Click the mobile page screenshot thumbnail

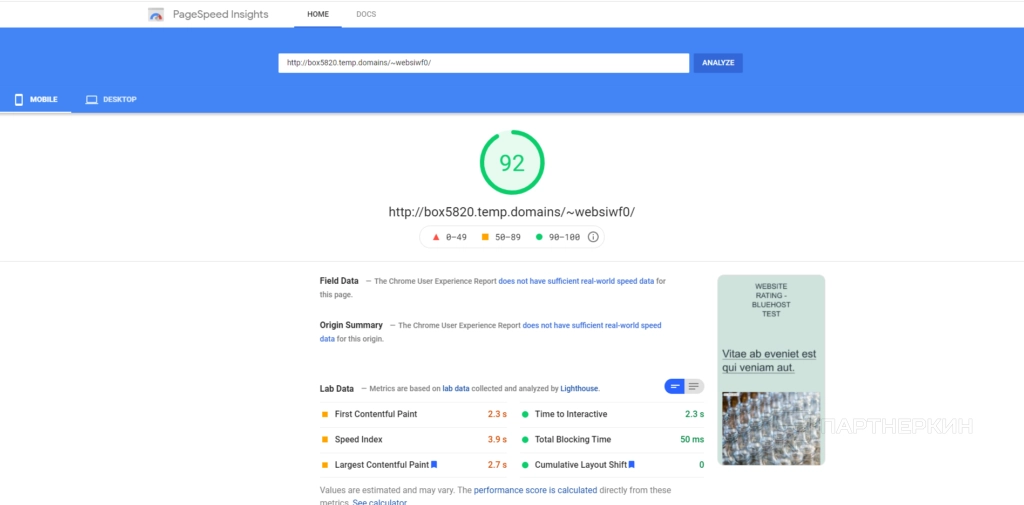tap(771, 370)
